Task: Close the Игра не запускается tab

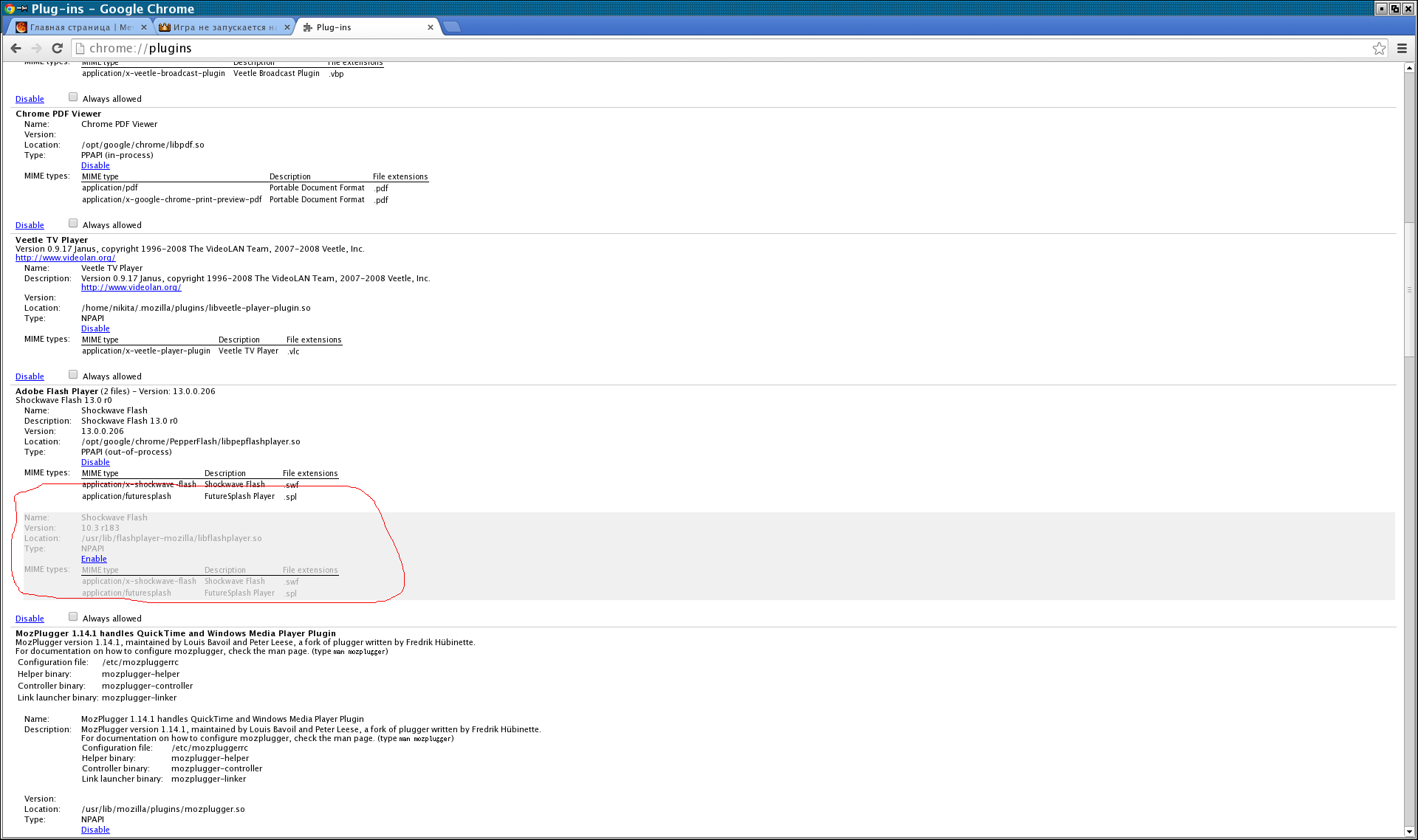Action: tap(287, 27)
